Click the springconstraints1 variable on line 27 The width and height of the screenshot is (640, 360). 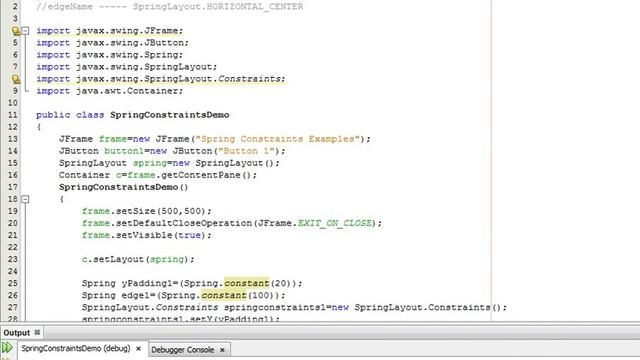pos(275,307)
